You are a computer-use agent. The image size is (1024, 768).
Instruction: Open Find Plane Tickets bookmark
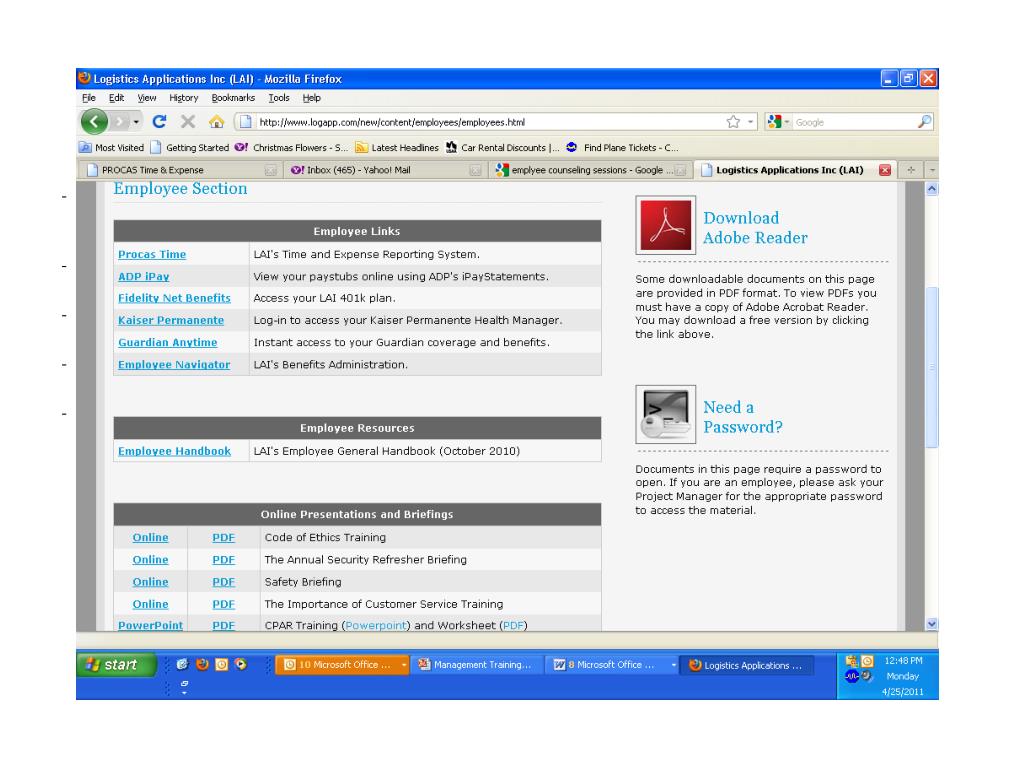623,148
